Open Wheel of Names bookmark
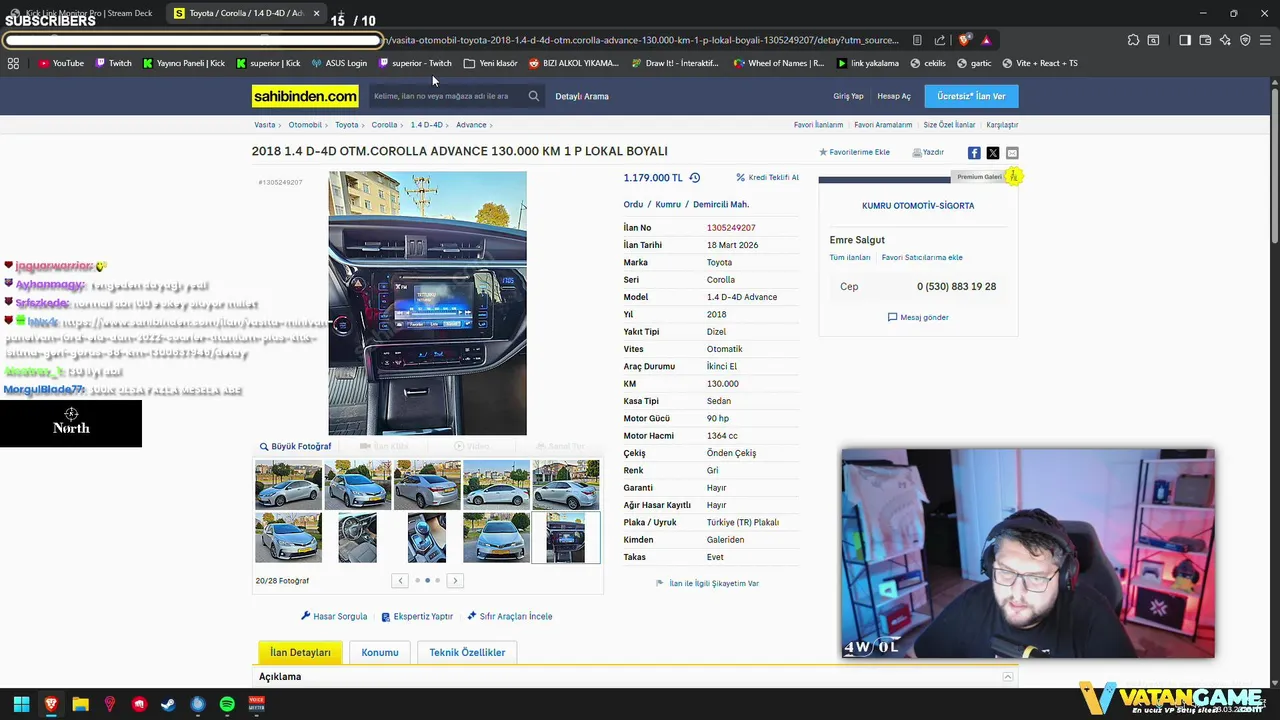Image resolution: width=1280 pixels, height=720 pixels. pos(779,63)
